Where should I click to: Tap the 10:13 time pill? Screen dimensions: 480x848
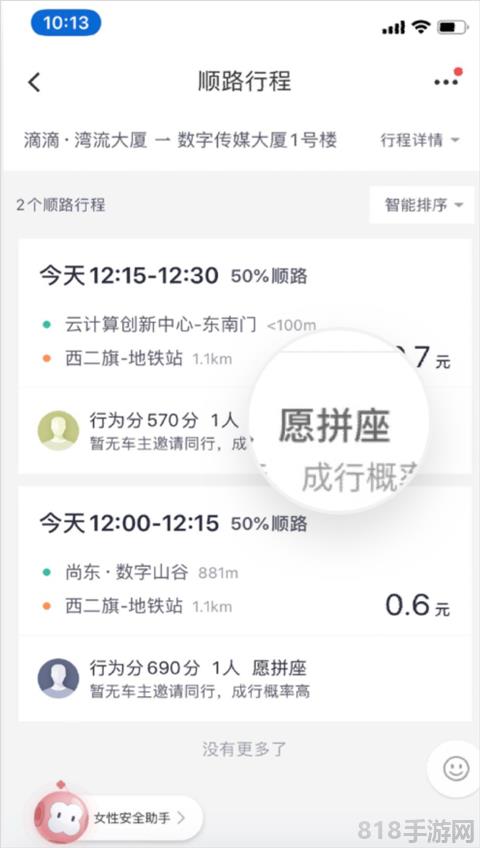[65, 23]
